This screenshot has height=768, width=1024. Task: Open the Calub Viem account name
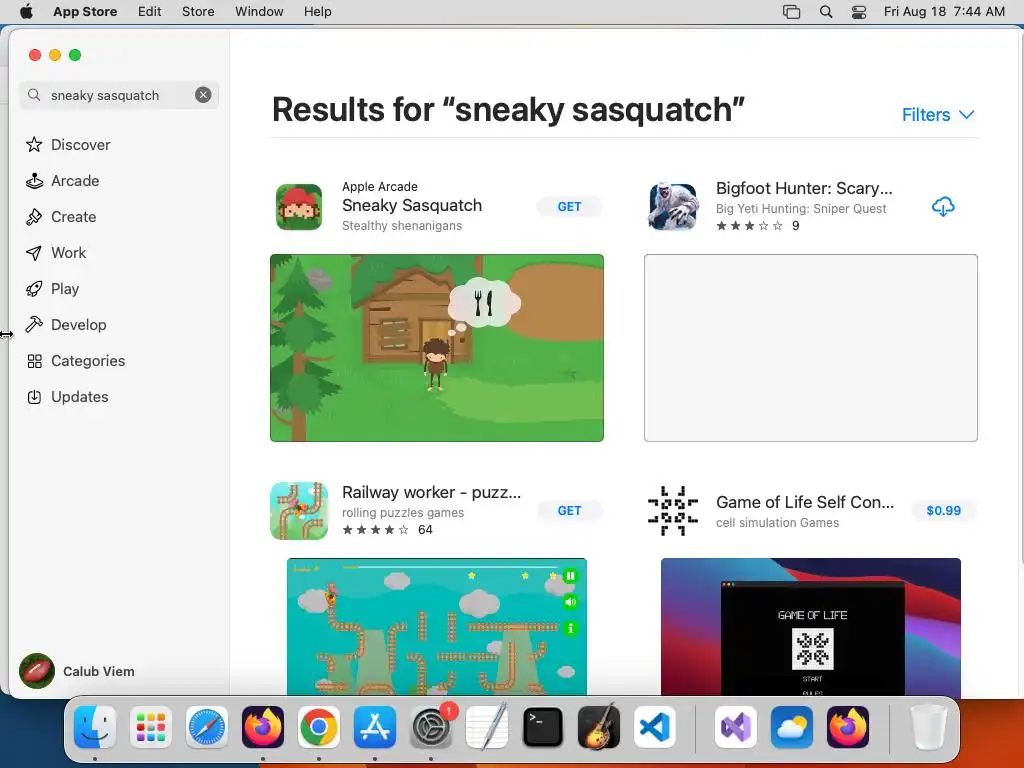[x=99, y=671]
